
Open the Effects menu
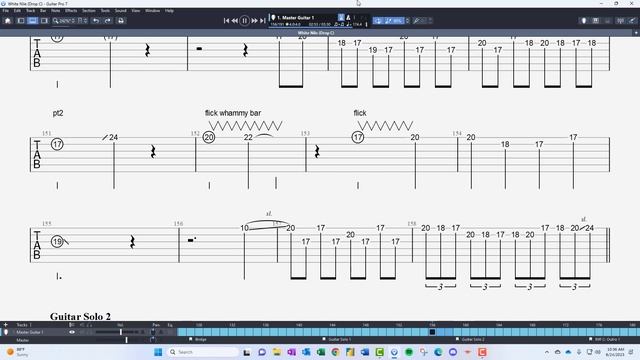click(x=71, y=11)
